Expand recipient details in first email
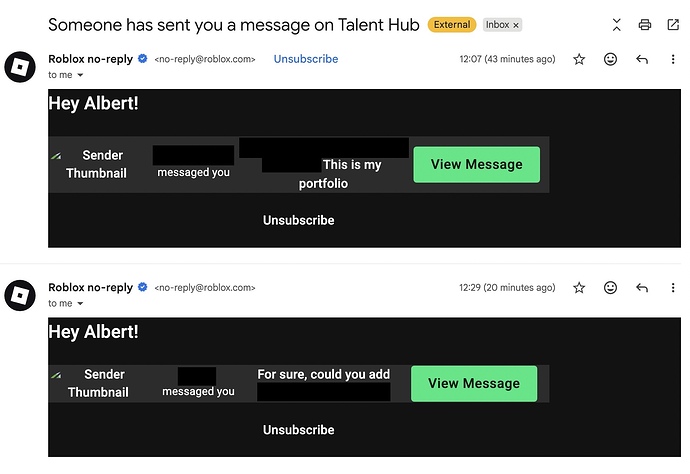This screenshot has height=474, width=690. pos(80,75)
